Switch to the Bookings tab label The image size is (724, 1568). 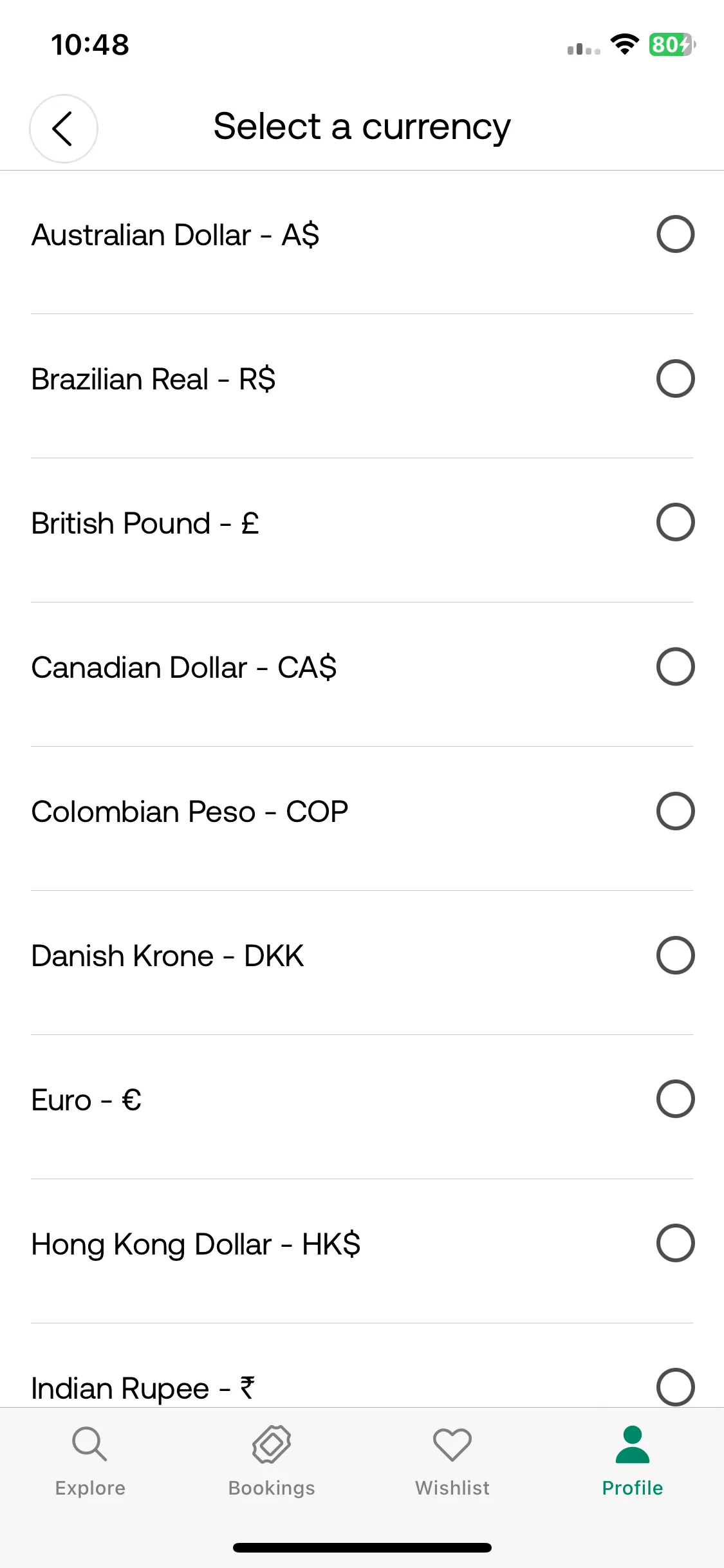pyautogui.click(x=272, y=1488)
